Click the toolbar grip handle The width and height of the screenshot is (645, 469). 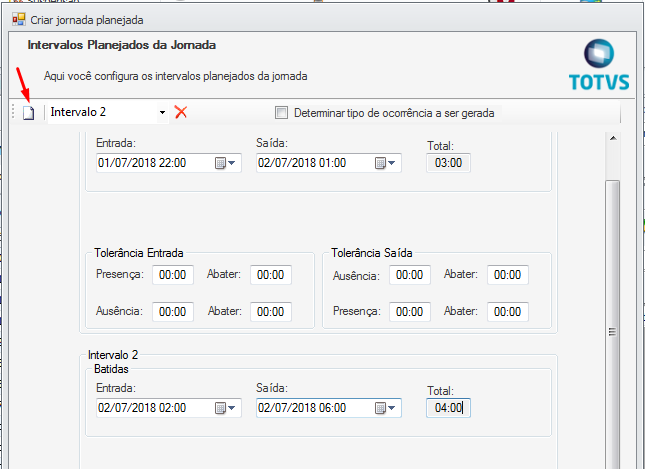click(x=14, y=112)
